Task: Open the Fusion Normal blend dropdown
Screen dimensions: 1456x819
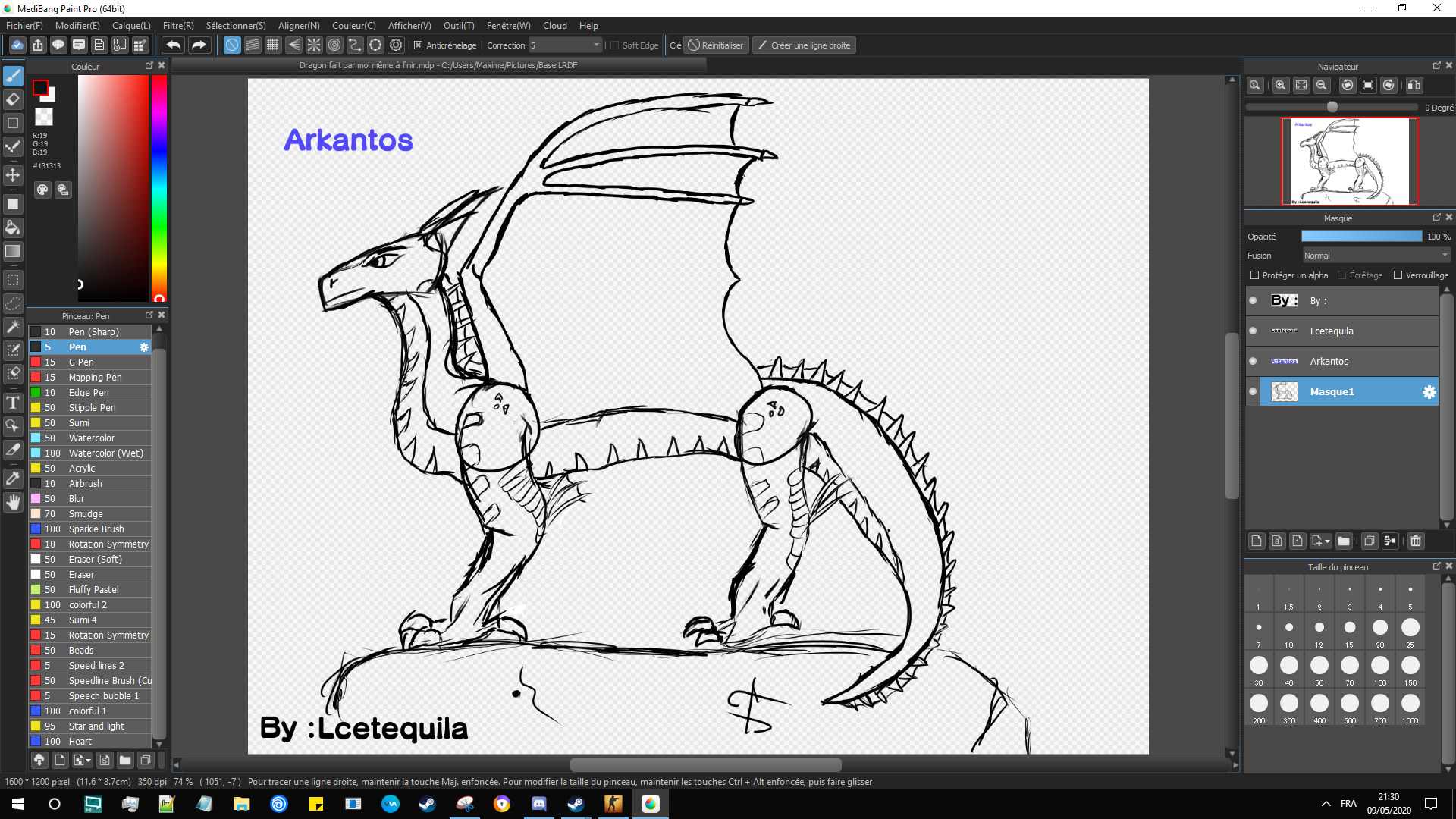Action: [x=1376, y=256]
